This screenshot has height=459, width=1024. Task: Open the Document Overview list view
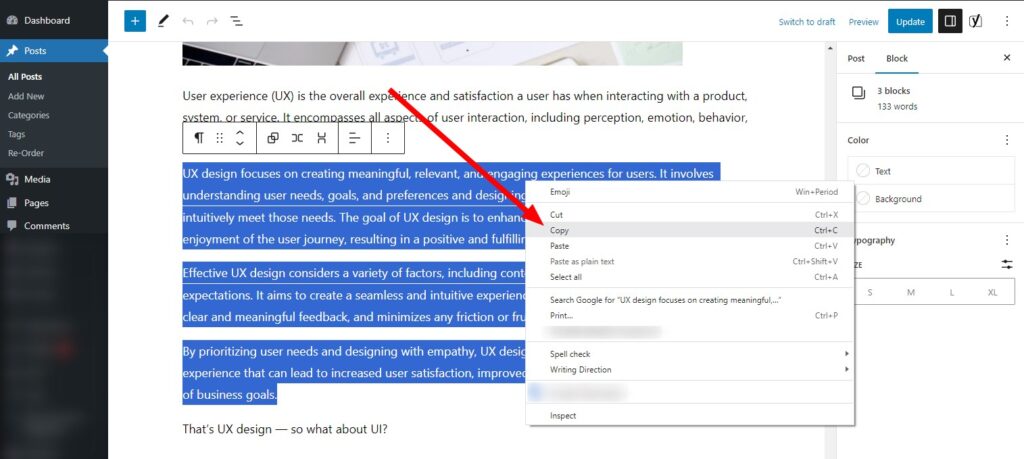[x=236, y=21]
